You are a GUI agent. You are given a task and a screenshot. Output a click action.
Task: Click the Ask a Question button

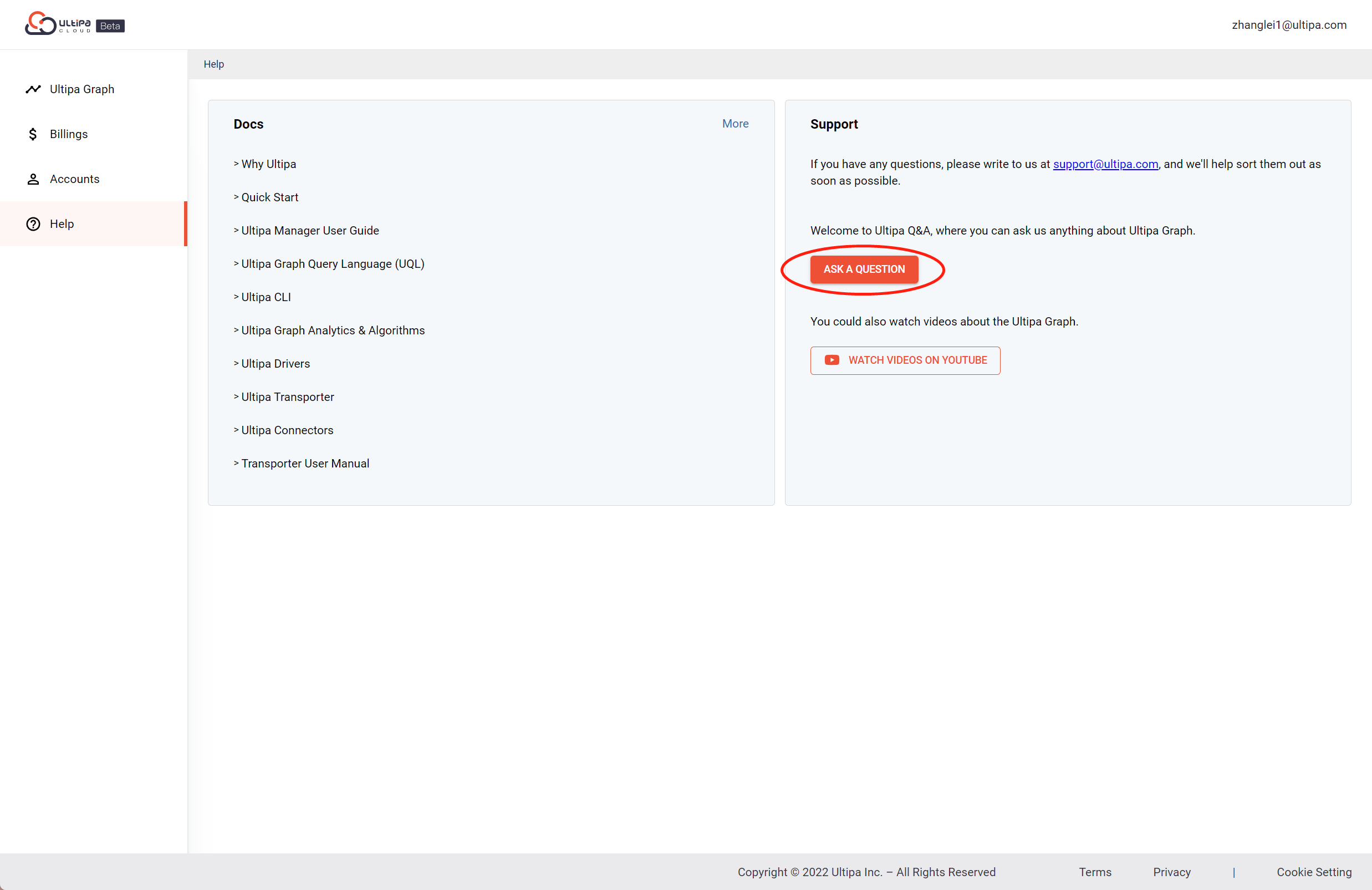(864, 269)
